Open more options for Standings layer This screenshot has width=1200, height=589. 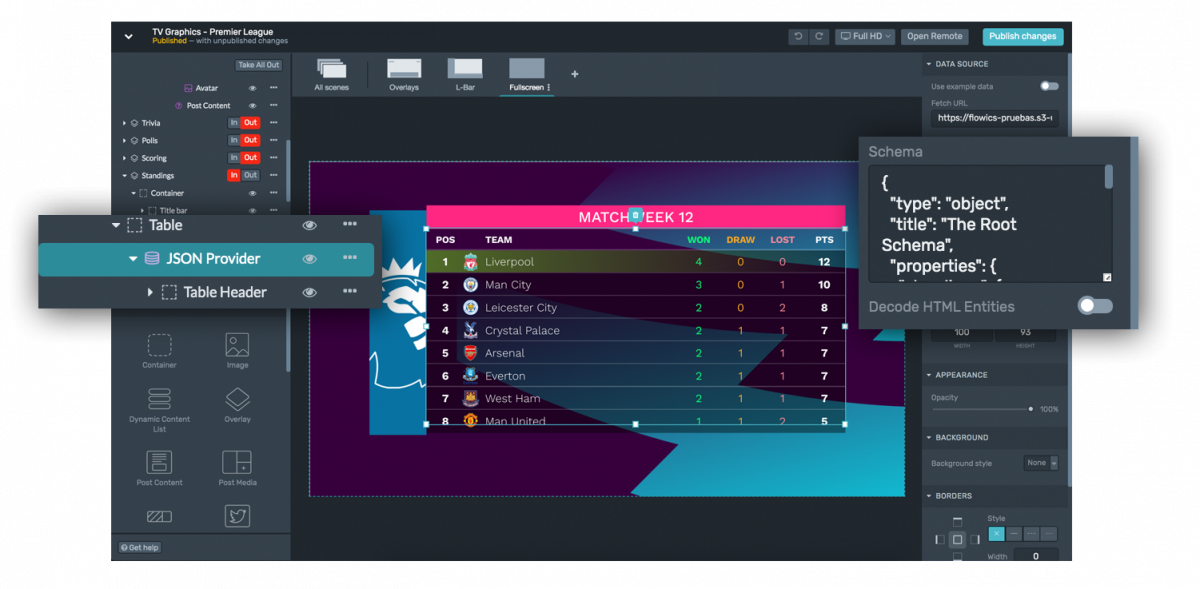[273, 175]
